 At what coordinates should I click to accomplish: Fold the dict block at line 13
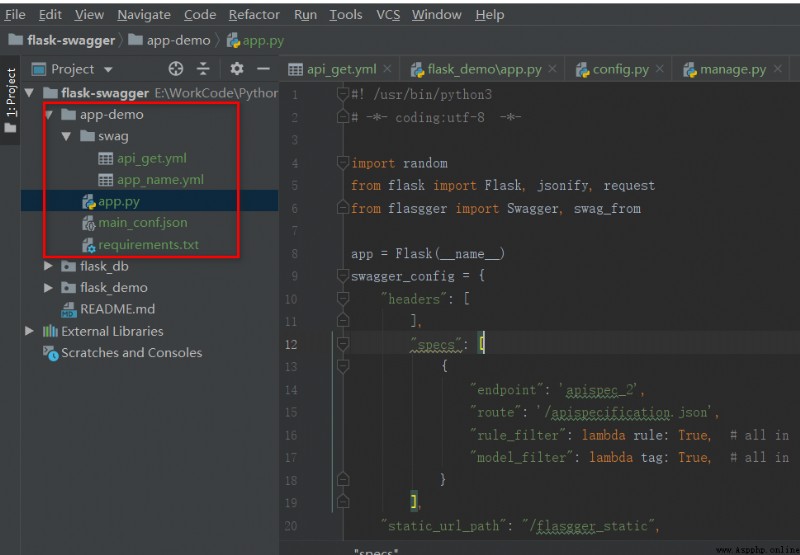click(x=342, y=366)
